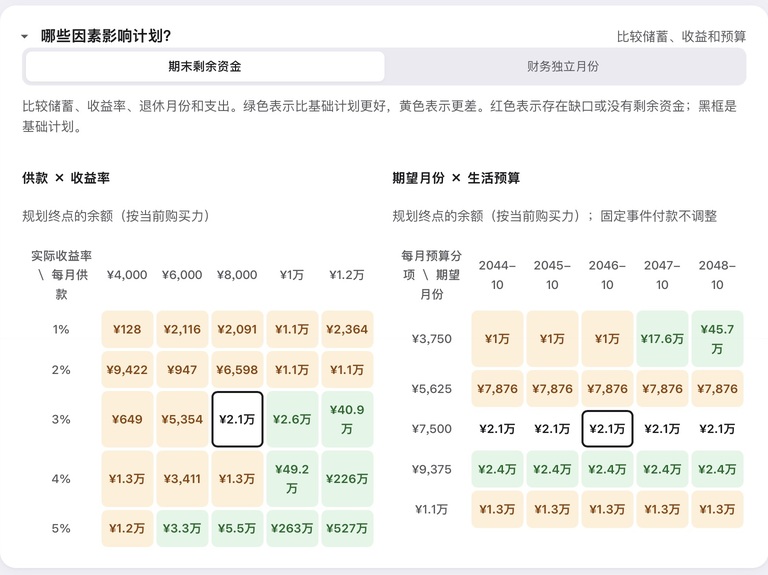Image resolution: width=768 pixels, height=575 pixels.
Task: Switch to the 财务独立月份 tab
Action: tap(563, 66)
